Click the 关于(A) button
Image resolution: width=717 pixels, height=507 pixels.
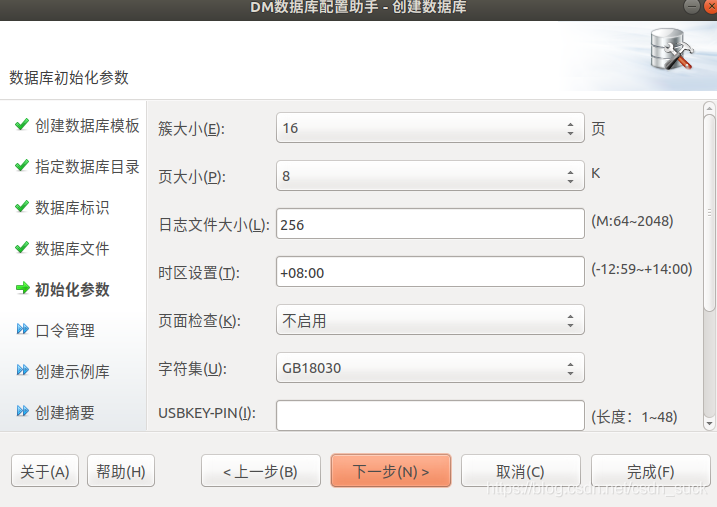[x=45, y=471]
